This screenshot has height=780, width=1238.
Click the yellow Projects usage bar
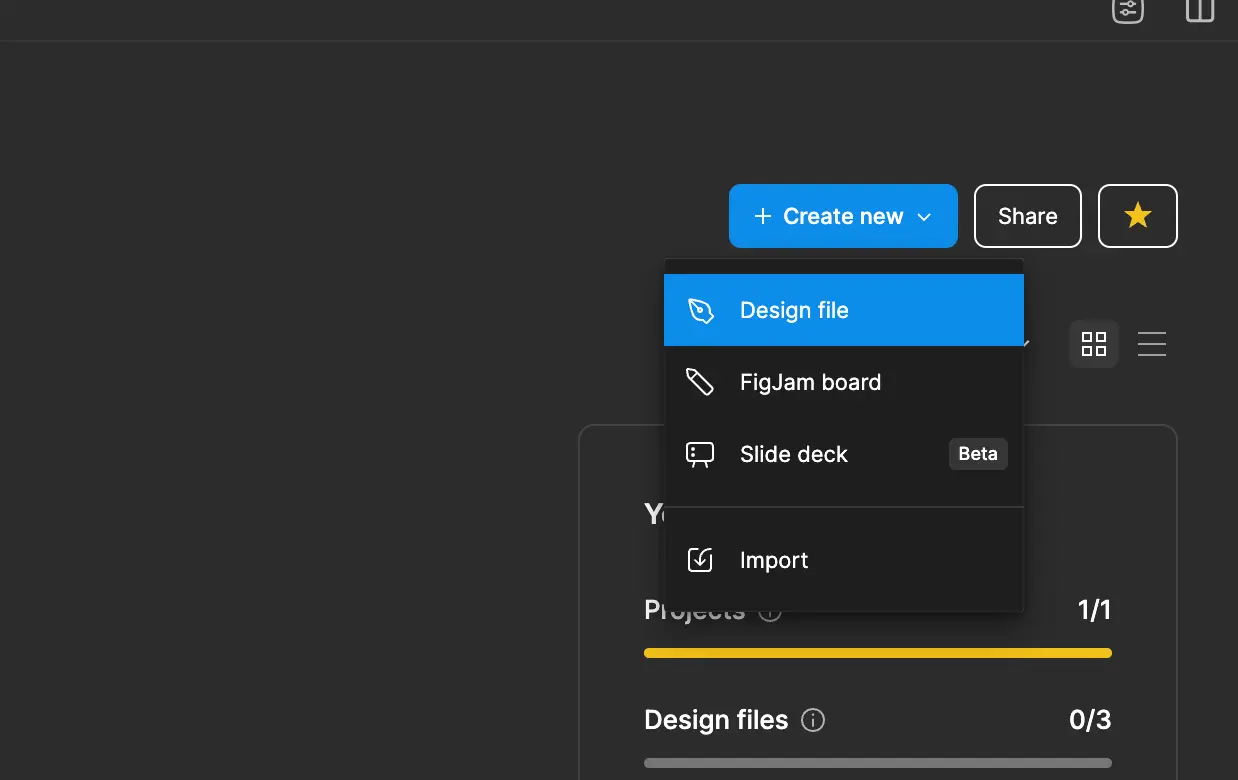[877, 653]
